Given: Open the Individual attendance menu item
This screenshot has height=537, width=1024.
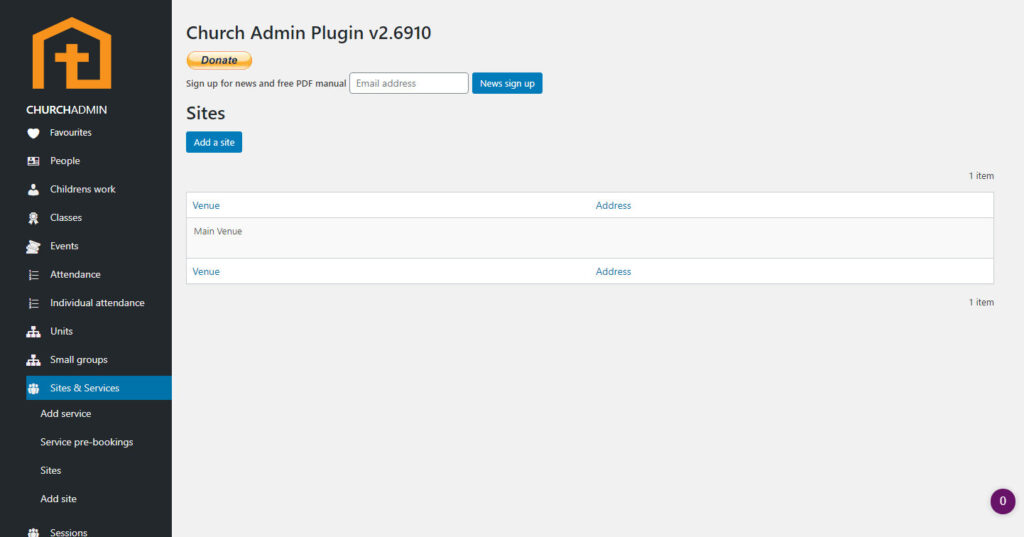Looking at the screenshot, I should (x=97, y=303).
